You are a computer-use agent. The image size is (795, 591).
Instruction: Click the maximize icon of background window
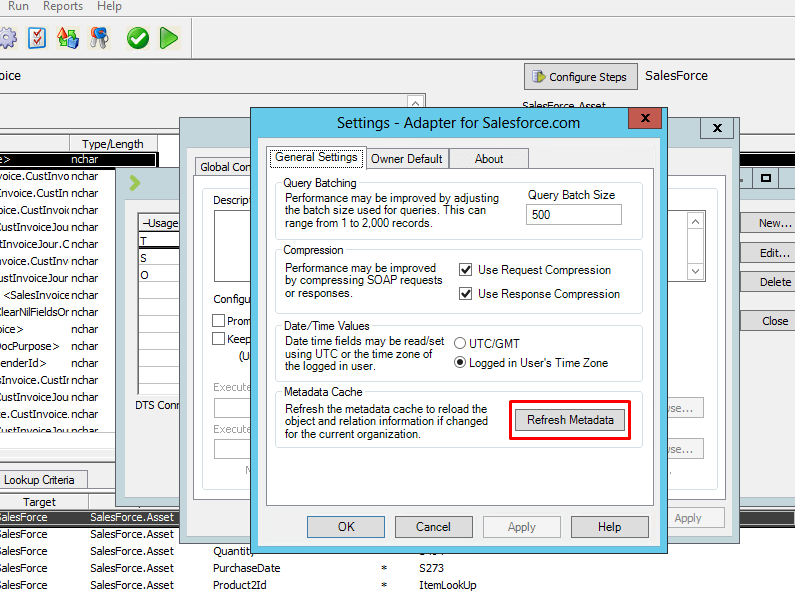coord(766,178)
